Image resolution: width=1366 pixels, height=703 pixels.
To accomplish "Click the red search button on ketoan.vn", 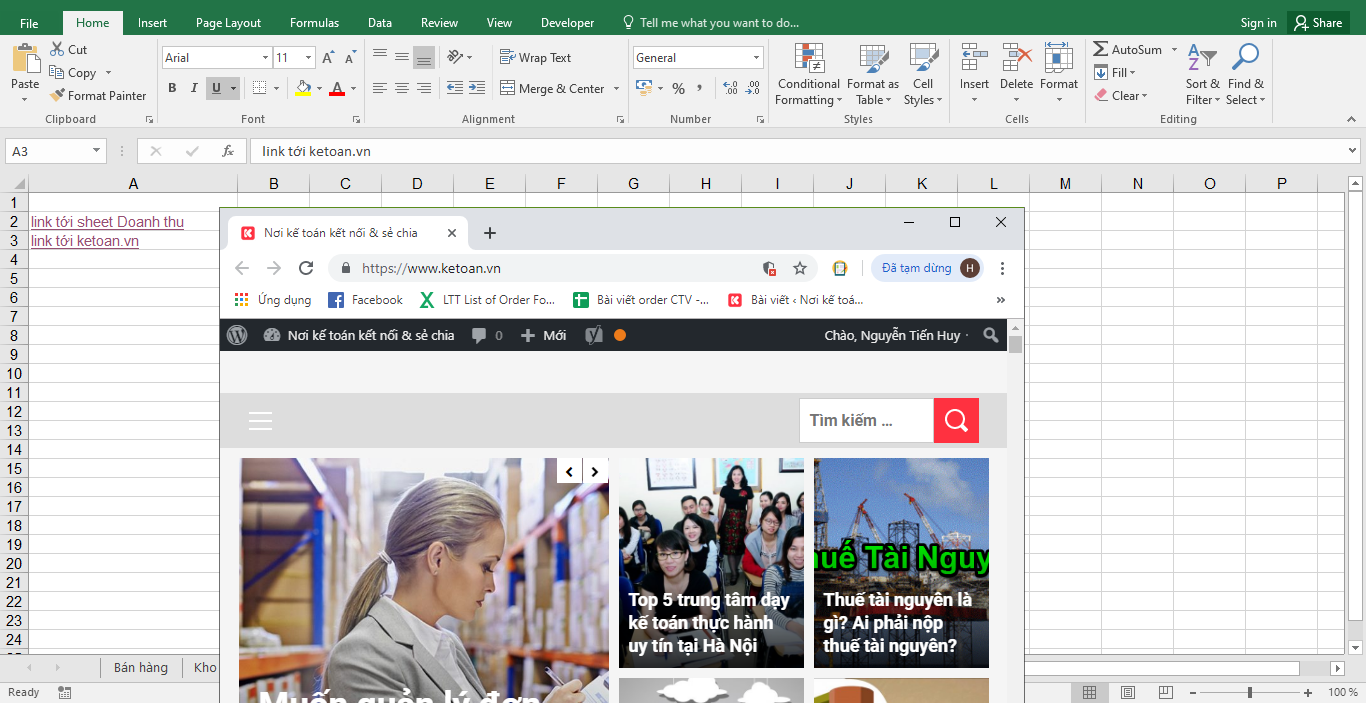I will (x=956, y=420).
